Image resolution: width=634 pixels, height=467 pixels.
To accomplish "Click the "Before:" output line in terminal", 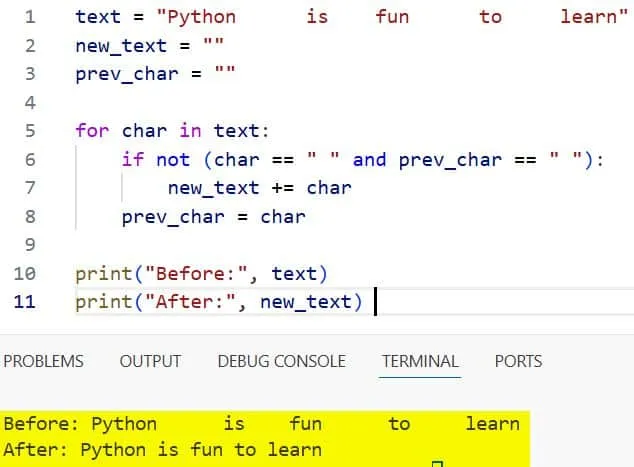I will point(260,424).
